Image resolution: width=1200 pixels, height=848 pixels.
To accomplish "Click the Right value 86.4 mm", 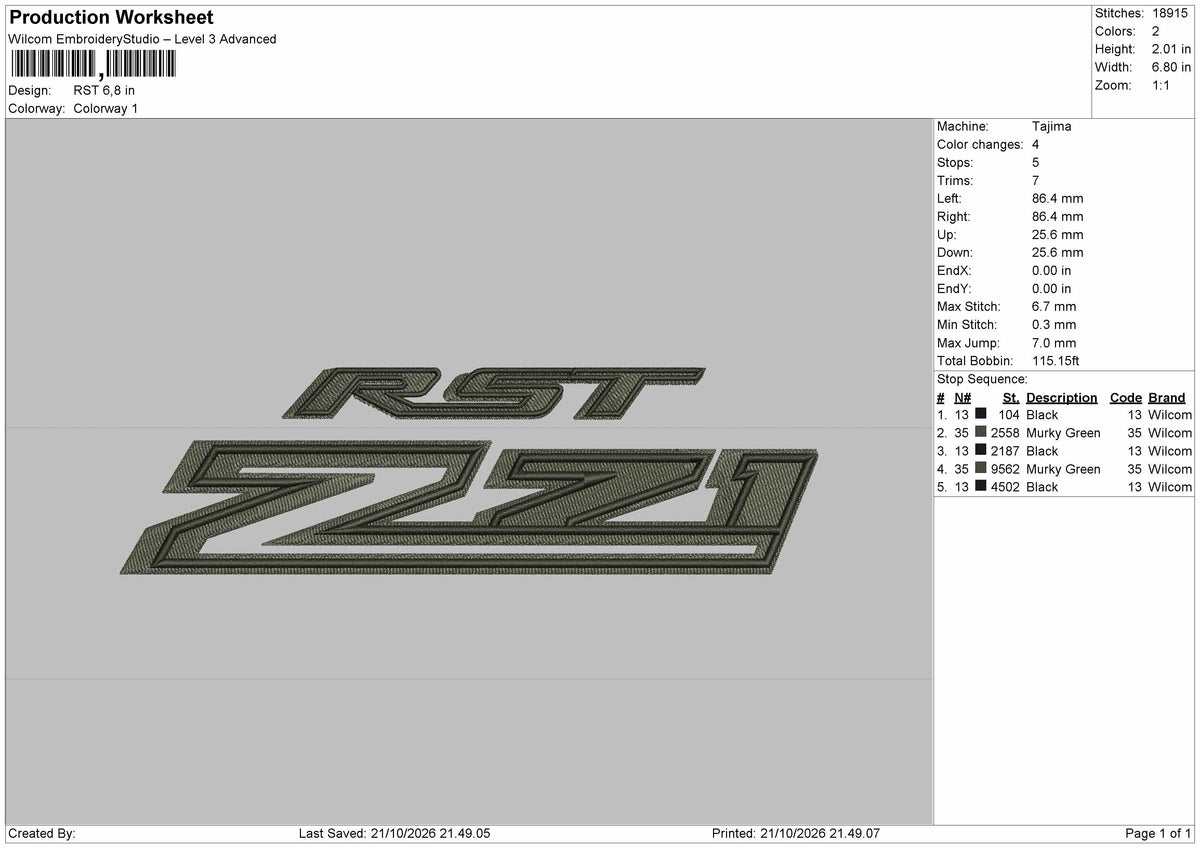I will (1057, 216).
